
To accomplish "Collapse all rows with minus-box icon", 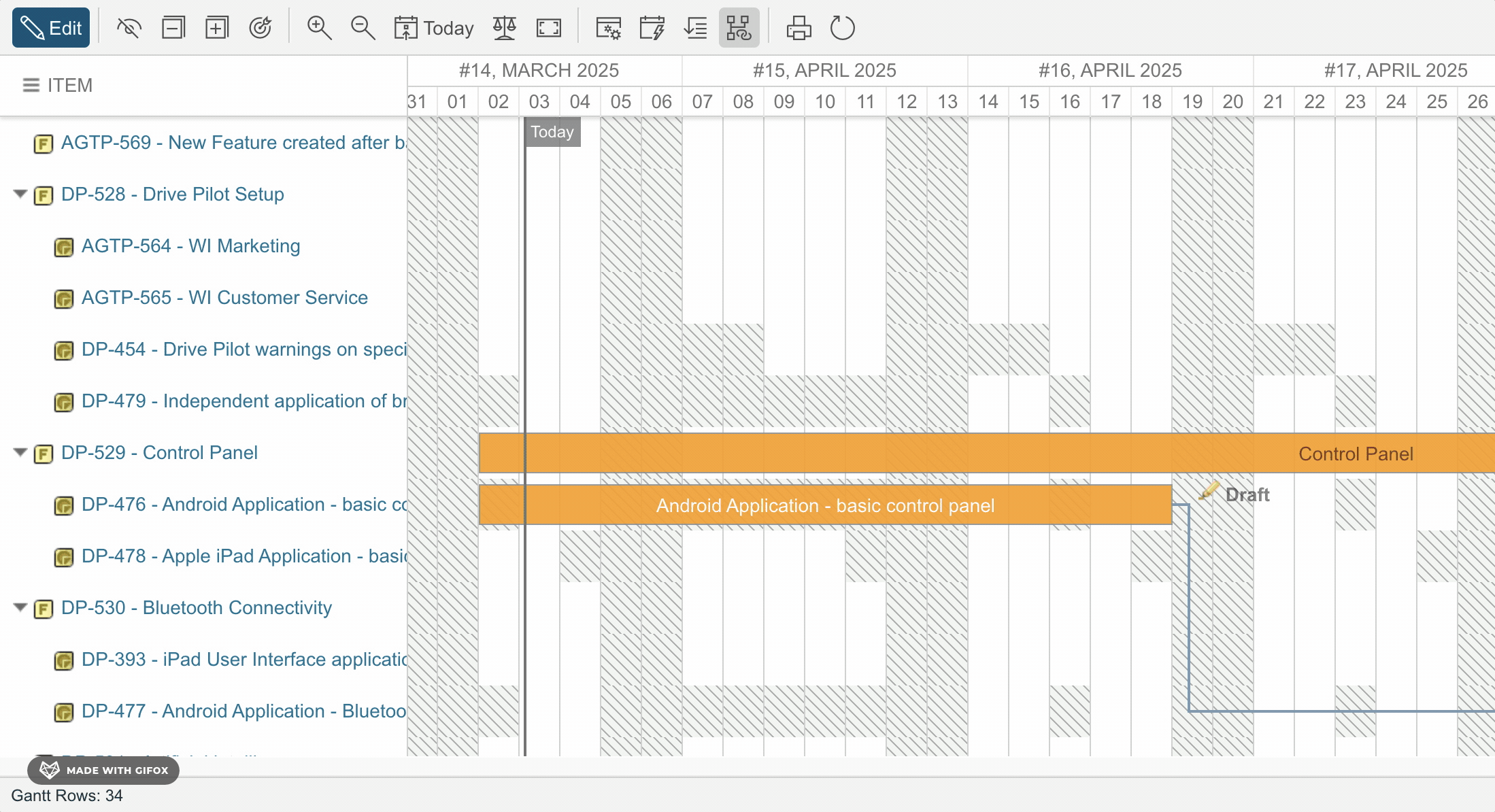I will pyautogui.click(x=173, y=28).
